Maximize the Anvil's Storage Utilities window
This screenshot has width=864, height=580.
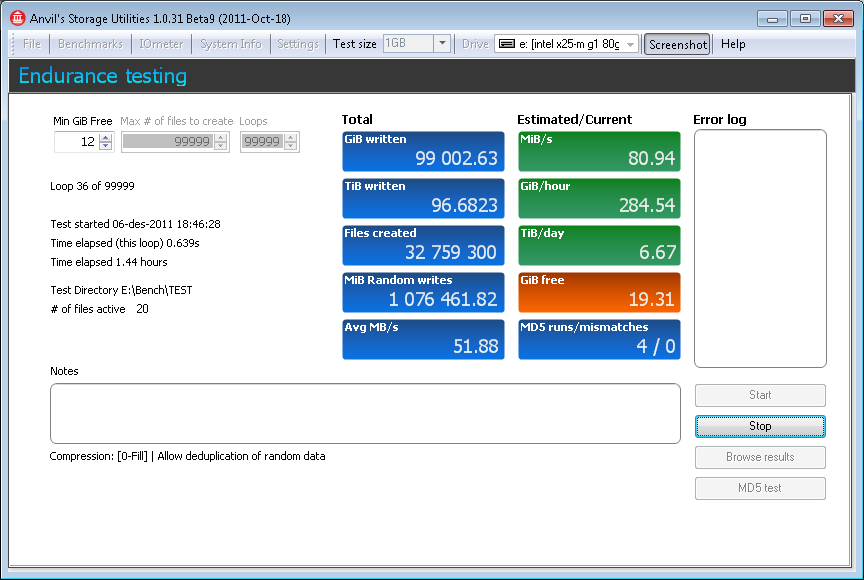(805, 19)
